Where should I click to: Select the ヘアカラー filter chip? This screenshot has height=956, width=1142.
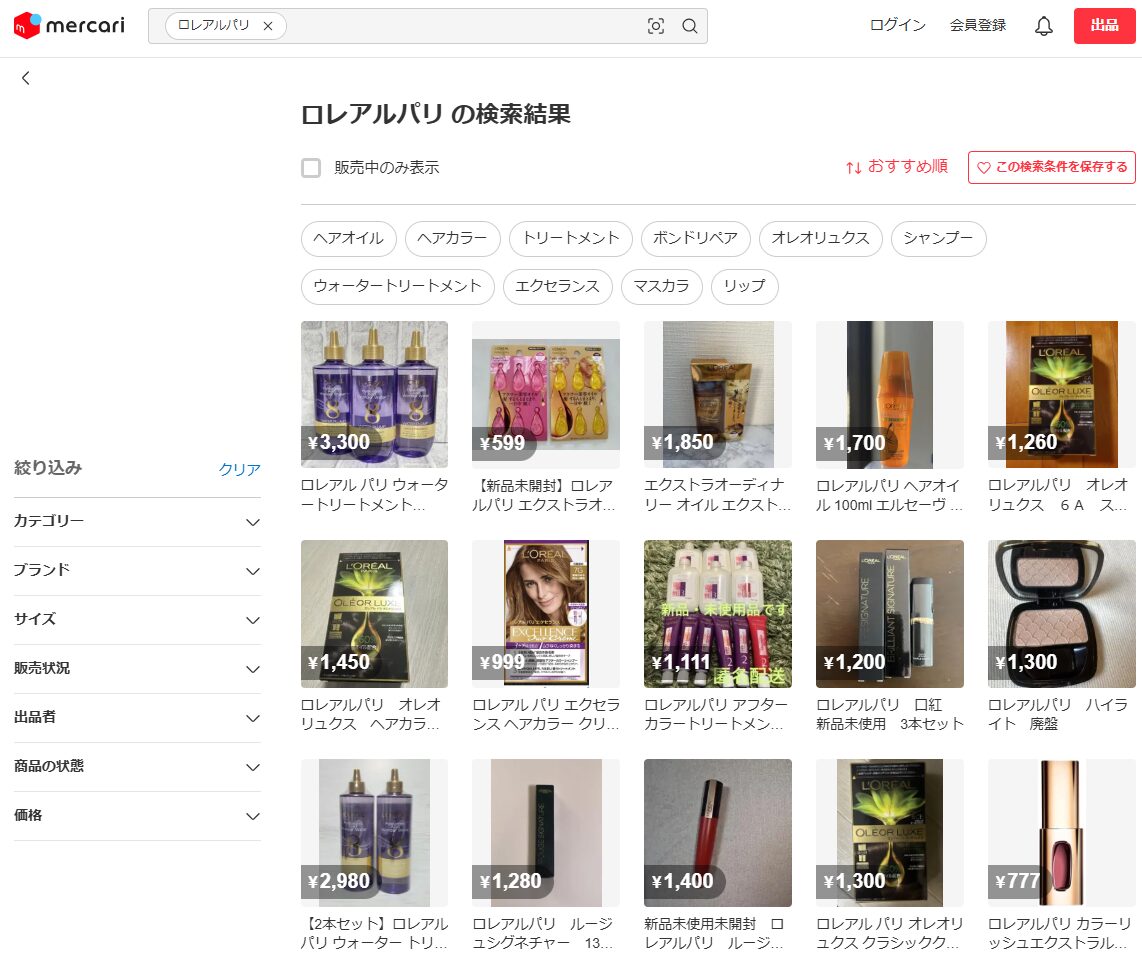452,238
